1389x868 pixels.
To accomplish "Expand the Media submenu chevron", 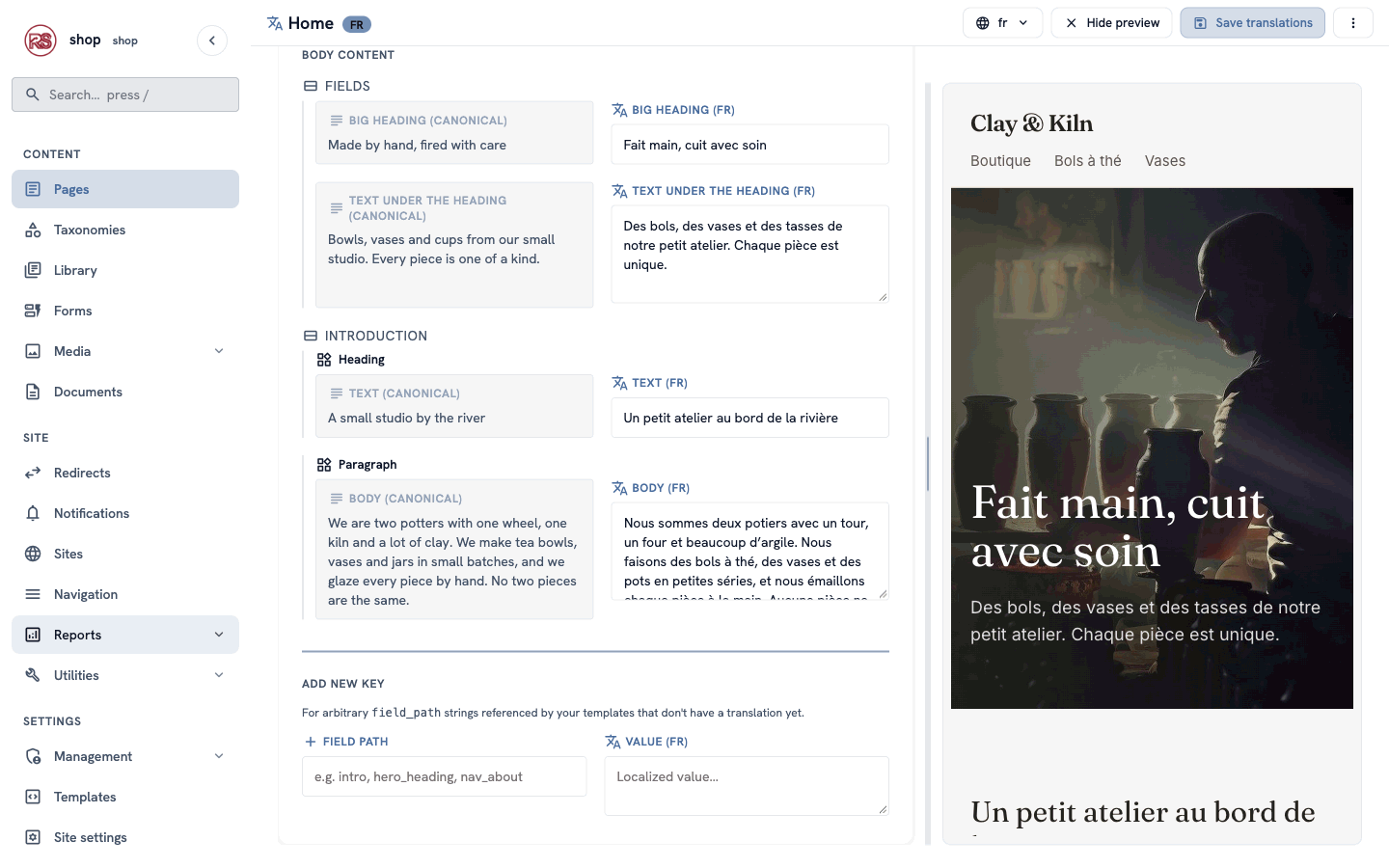I will [219, 351].
